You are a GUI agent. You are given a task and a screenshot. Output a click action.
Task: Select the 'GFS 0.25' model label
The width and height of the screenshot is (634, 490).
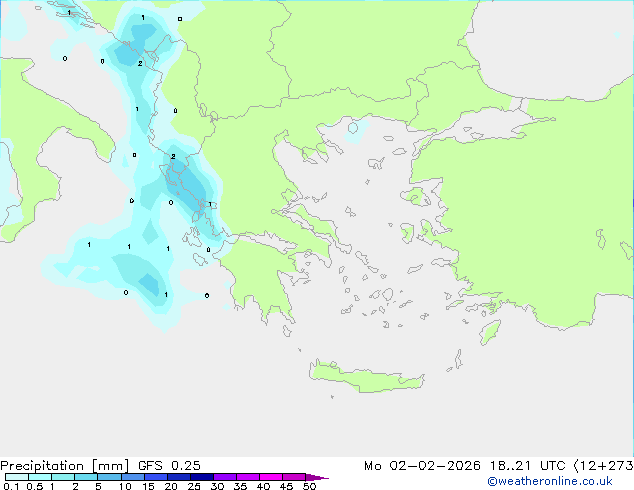[169, 466]
